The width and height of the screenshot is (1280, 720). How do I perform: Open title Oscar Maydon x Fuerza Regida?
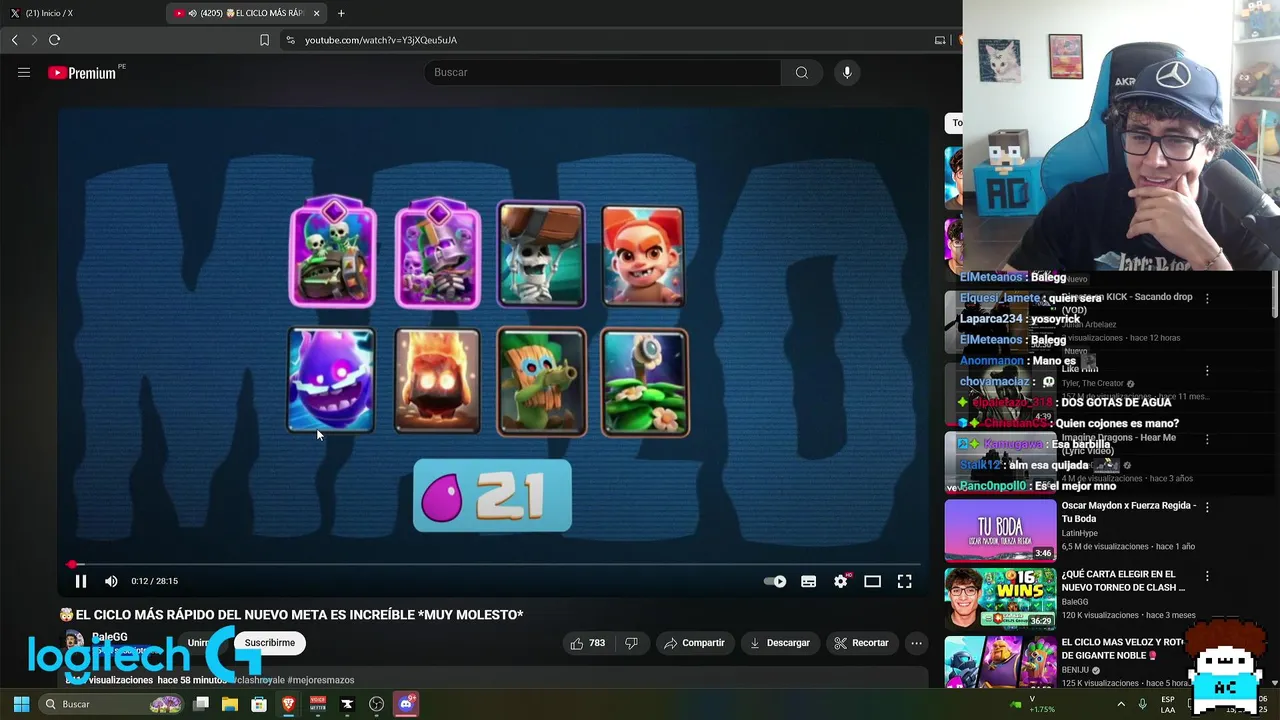[x=1128, y=512]
